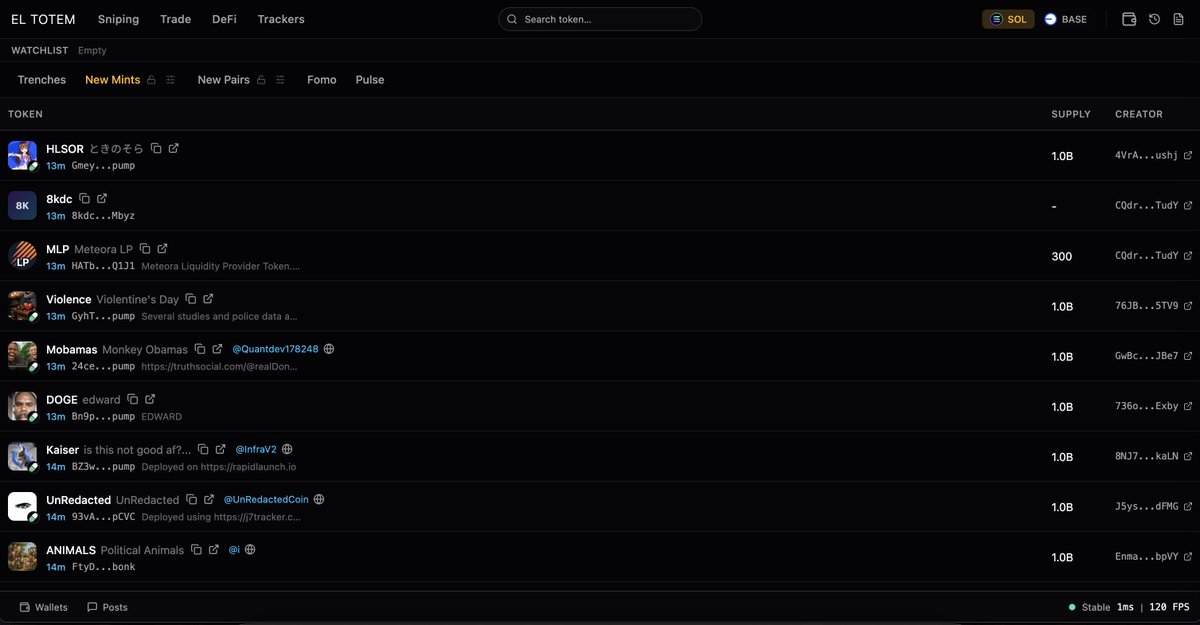Viewport: 1200px width, 625px height.
Task: Copy the Kaiser token address
Action: (x=203, y=449)
